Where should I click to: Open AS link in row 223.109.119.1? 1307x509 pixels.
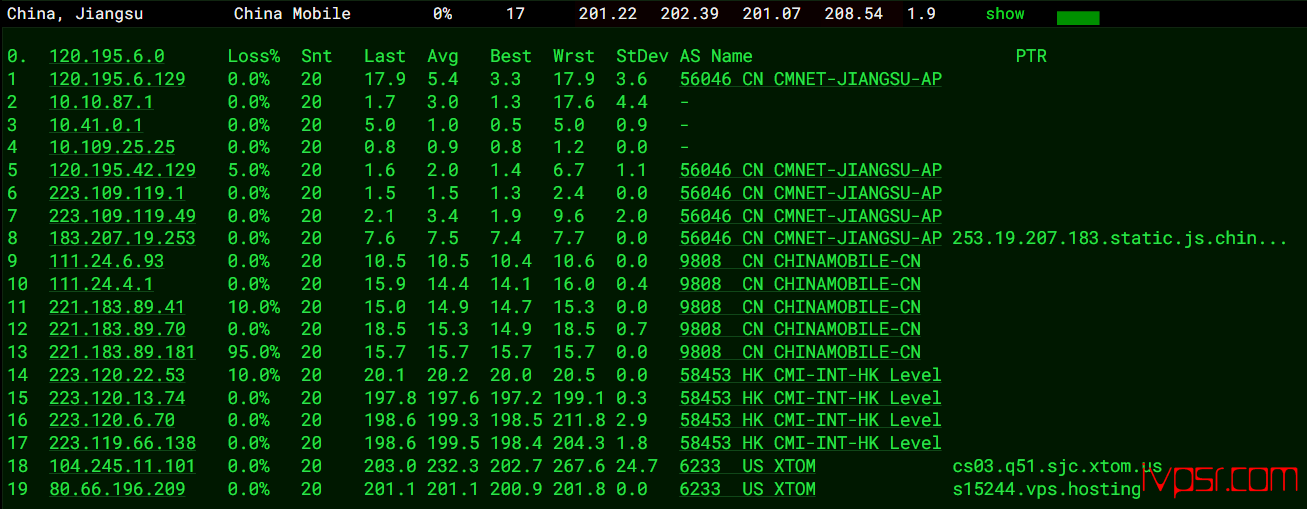point(810,193)
